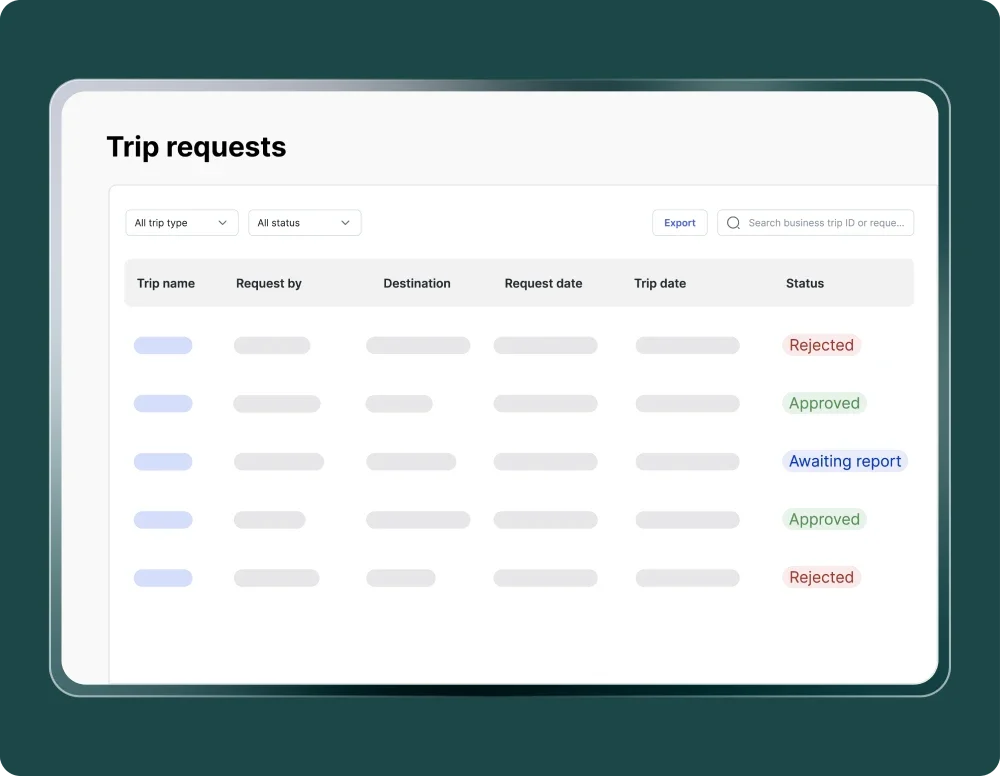Select the Awaiting report status badge
Screen dimensions: 1000x776
click(x=845, y=461)
